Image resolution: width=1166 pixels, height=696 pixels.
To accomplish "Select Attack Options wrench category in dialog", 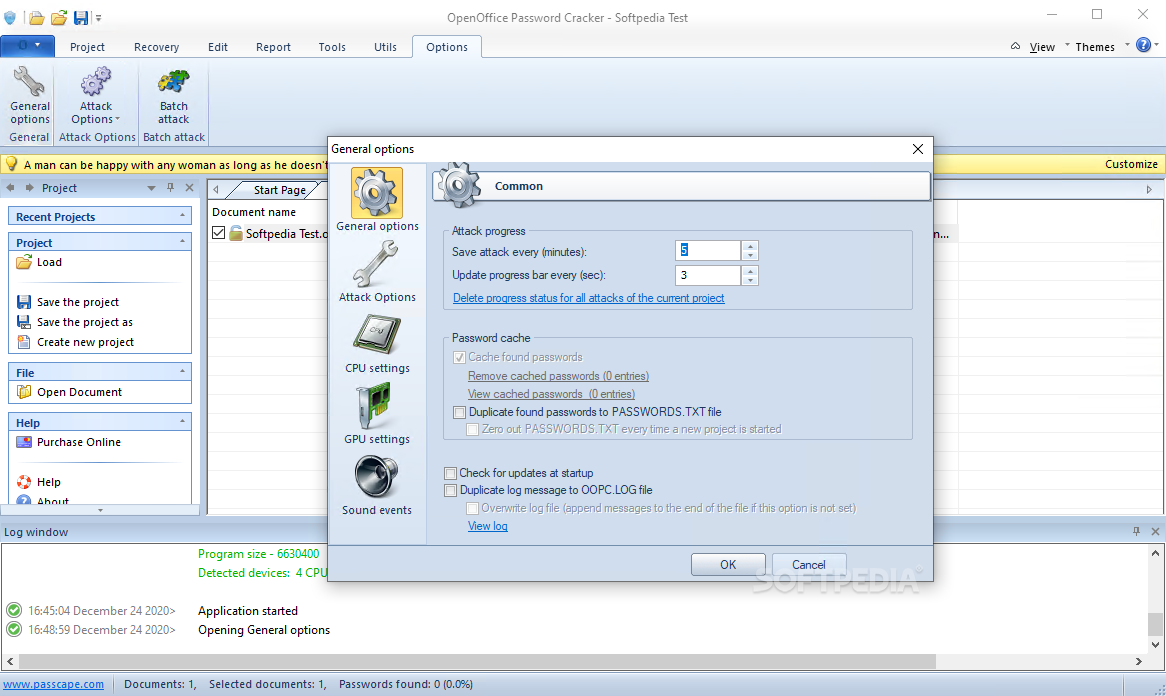I will click(377, 271).
